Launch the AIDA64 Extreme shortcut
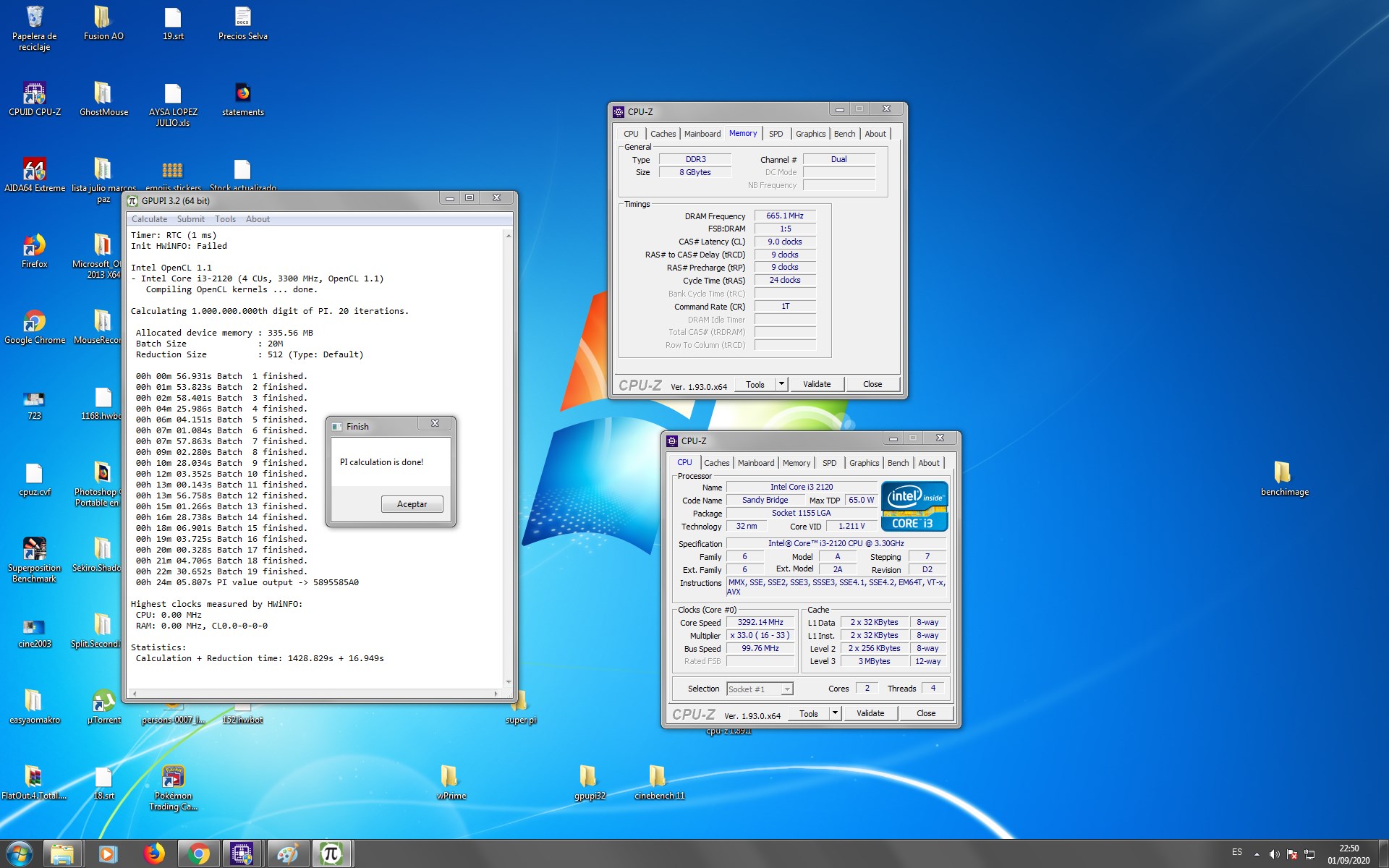 click(34, 174)
